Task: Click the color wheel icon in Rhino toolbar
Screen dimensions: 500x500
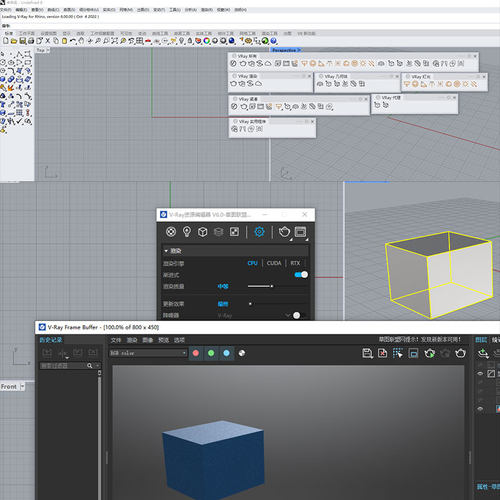Action: click(207, 41)
